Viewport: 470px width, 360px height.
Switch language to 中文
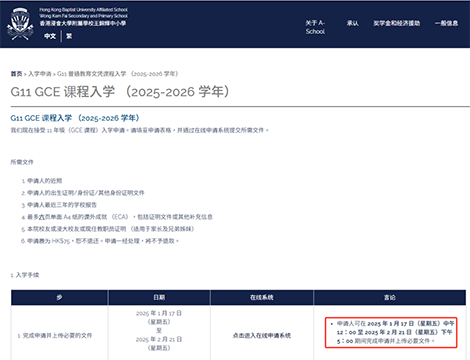point(50,36)
